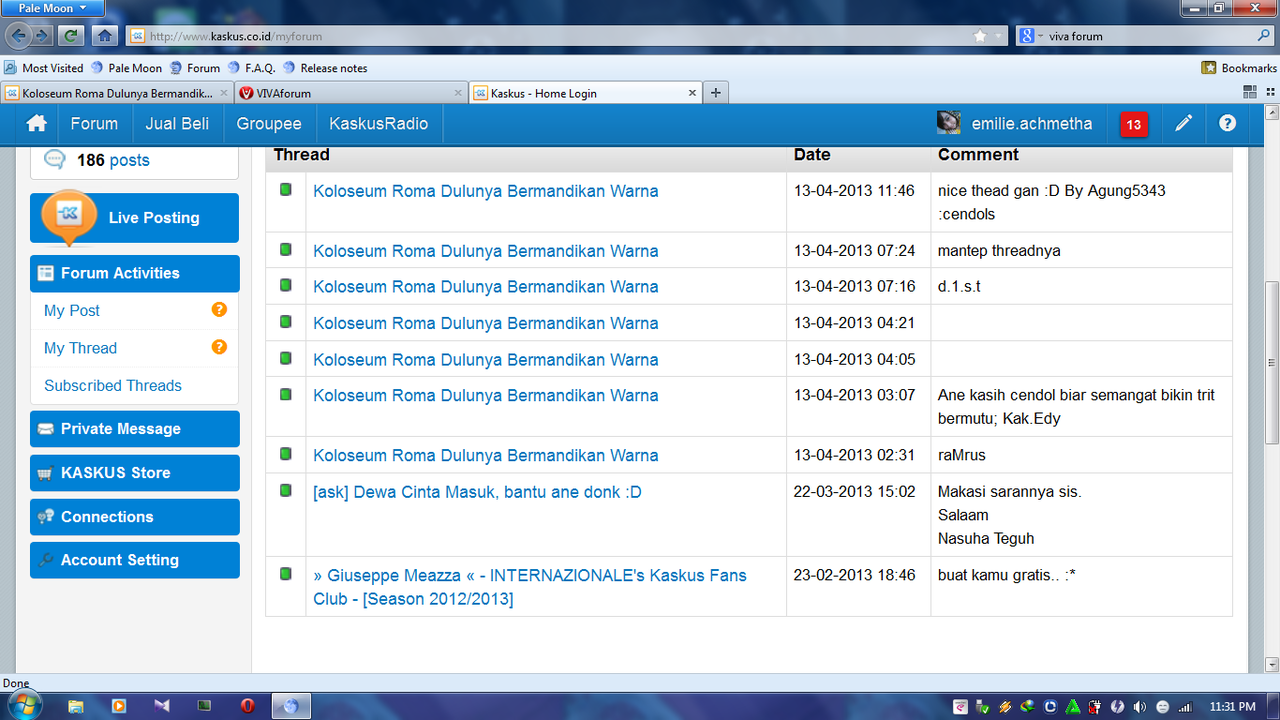Open KaskusRadio in Kaskus navbar
The width and height of the screenshot is (1280, 720).
(x=379, y=124)
